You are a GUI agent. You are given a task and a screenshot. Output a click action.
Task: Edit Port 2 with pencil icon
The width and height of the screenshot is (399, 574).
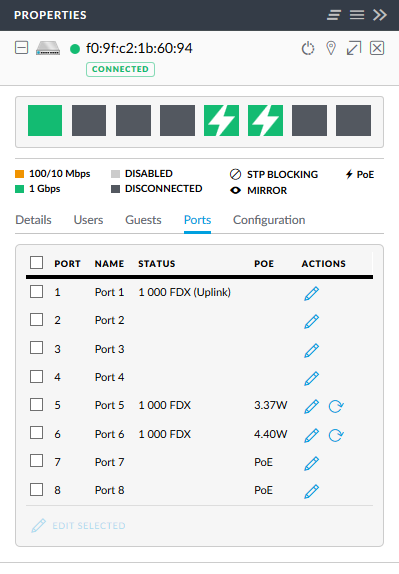312,321
